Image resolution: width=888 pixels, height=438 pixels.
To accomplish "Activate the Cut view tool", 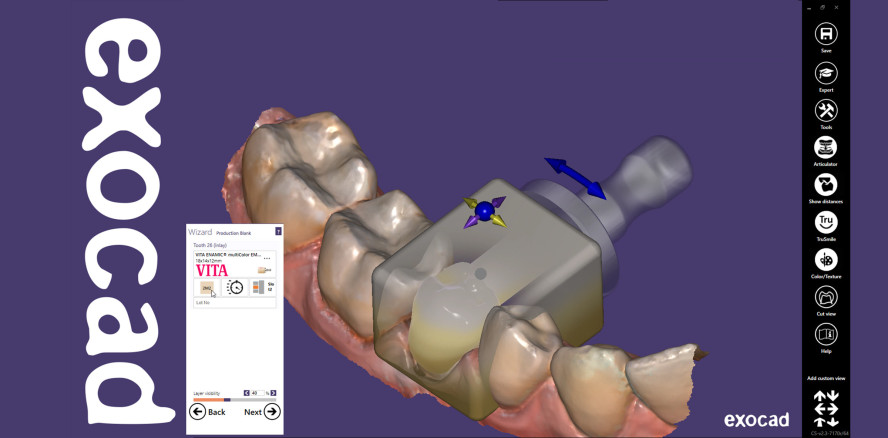I will coord(826,297).
